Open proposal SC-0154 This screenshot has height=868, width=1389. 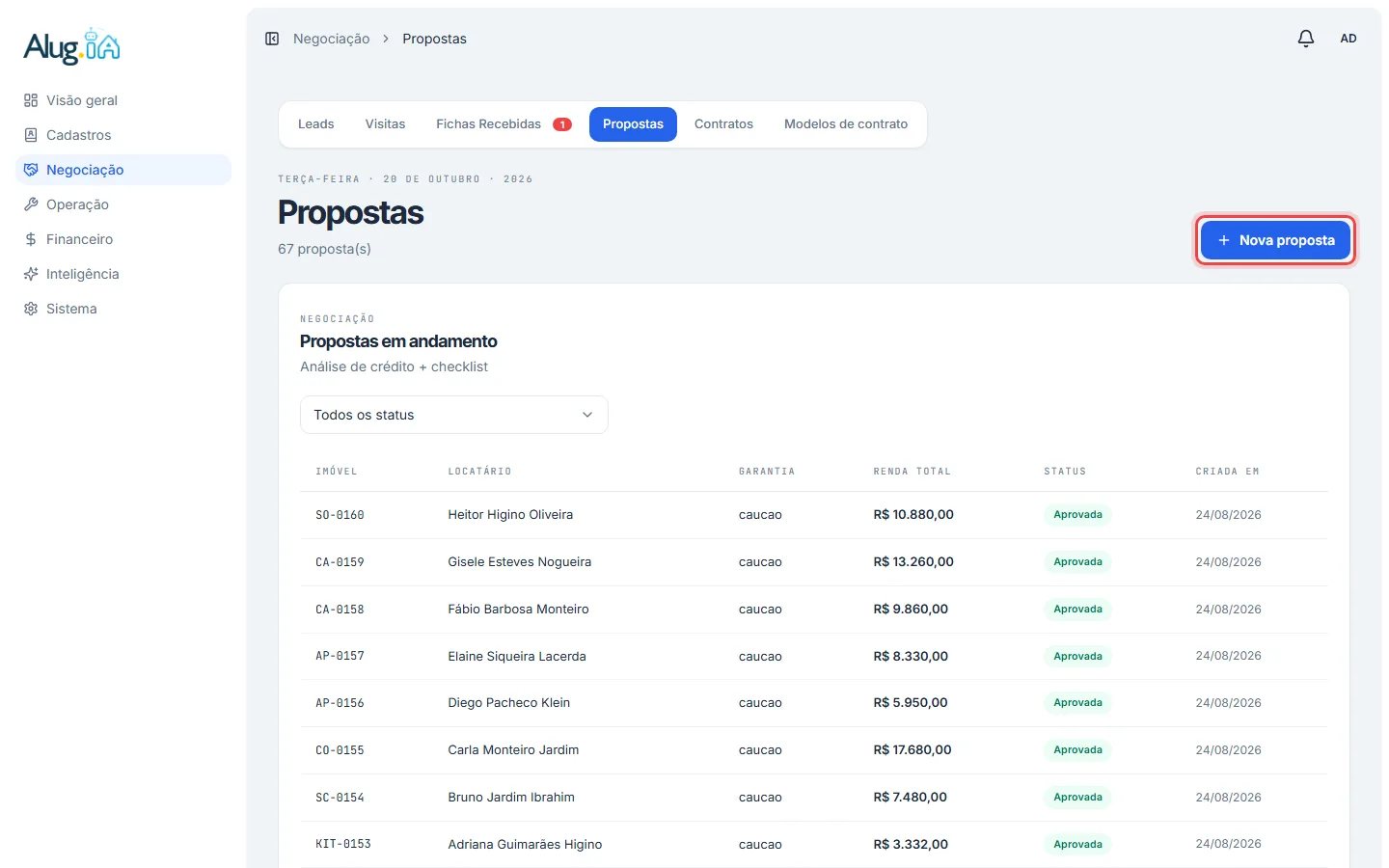(x=340, y=798)
